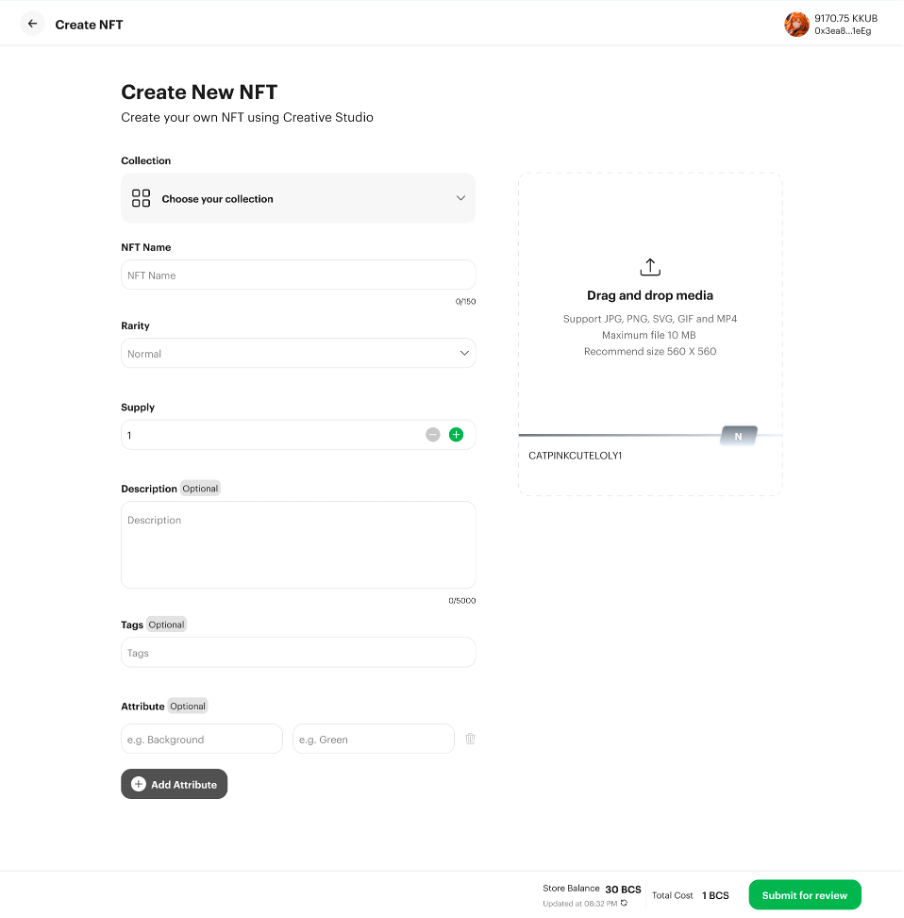Viewport: 904px width, 918px height.
Task: Click into the Description text area
Action: click(298, 545)
